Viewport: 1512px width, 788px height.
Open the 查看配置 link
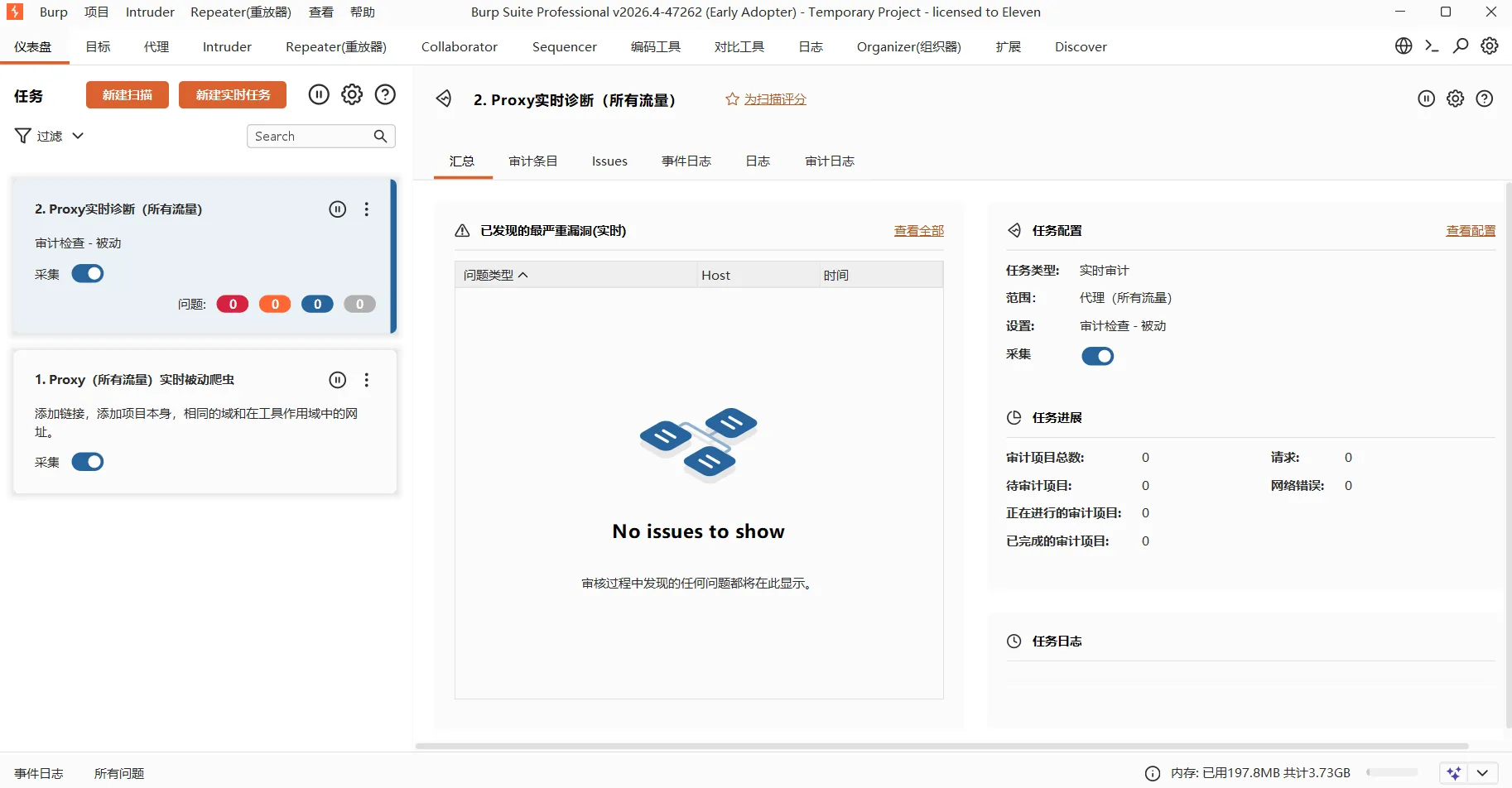coord(1471,231)
